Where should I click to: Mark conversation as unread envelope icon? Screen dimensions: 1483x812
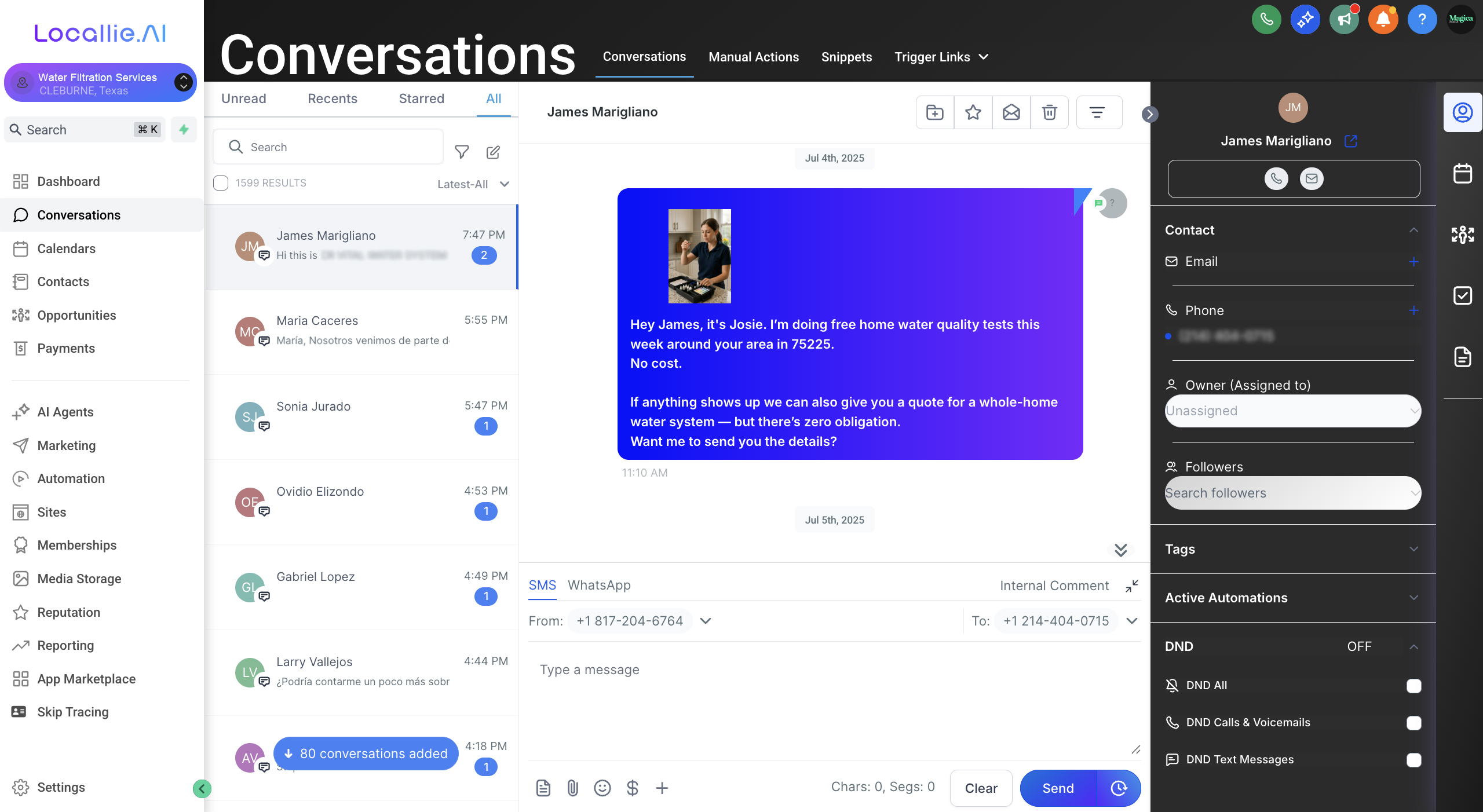click(x=1011, y=112)
